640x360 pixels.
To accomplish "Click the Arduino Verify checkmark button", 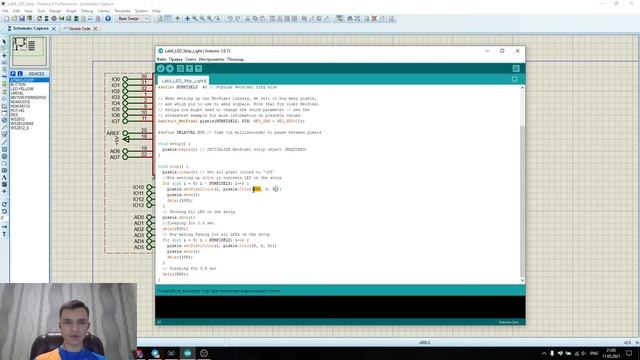I will [x=161, y=69].
